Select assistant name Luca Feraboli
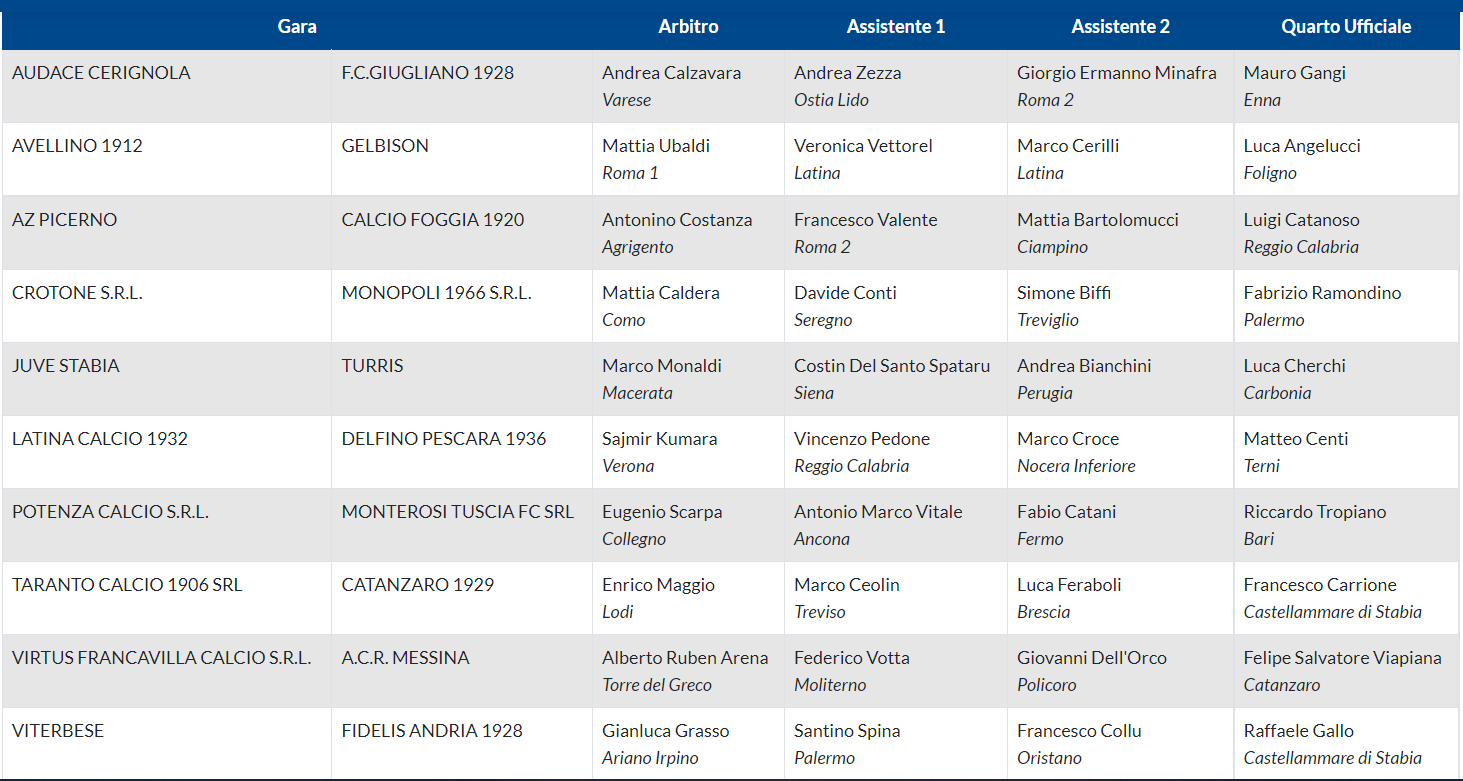 pos(1069,585)
